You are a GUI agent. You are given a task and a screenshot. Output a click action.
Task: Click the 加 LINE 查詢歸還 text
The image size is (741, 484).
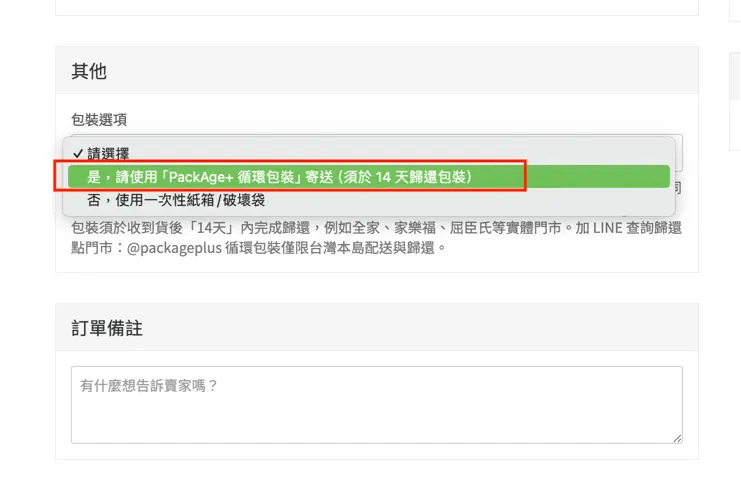point(629,228)
